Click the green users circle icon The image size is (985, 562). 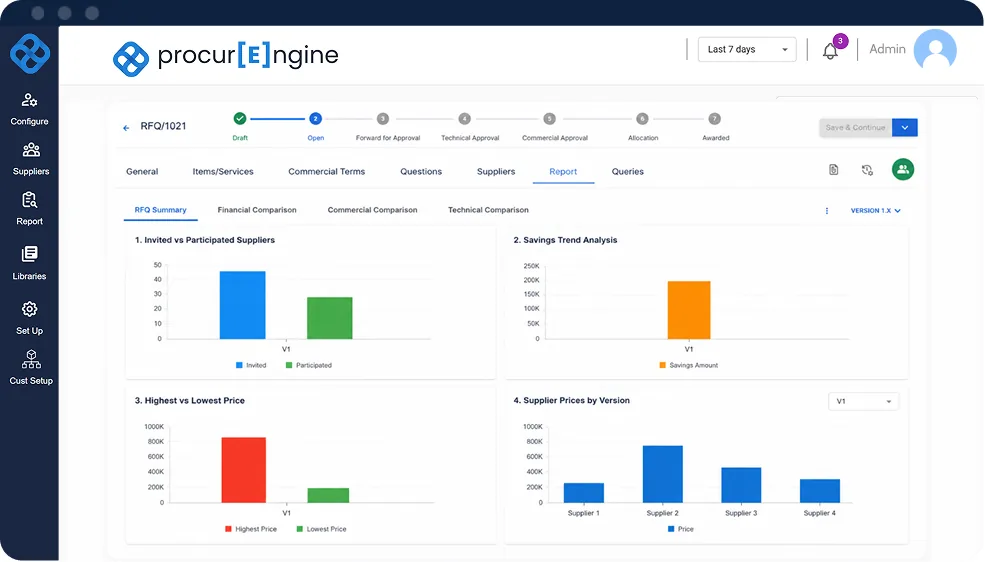click(x=903, y=170)
